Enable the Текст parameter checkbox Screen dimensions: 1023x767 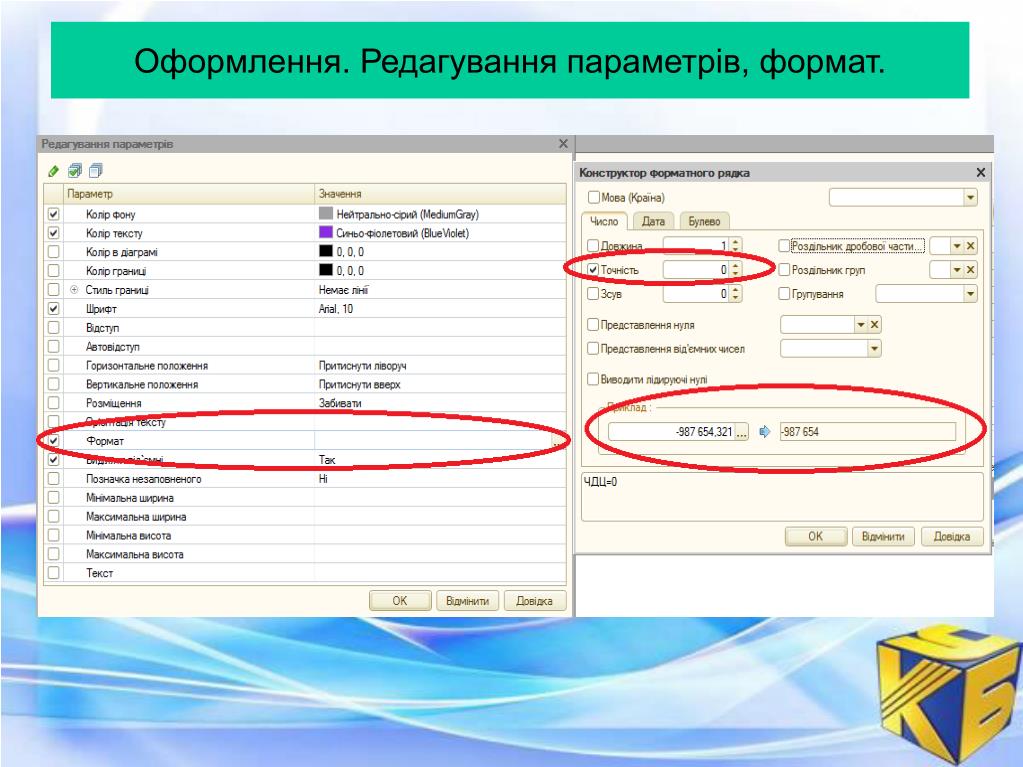(53, 573)
